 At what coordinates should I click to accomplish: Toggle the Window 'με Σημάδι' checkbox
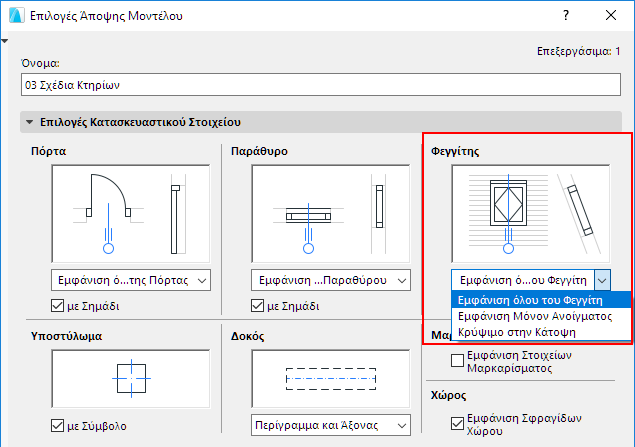coord(259,306)
